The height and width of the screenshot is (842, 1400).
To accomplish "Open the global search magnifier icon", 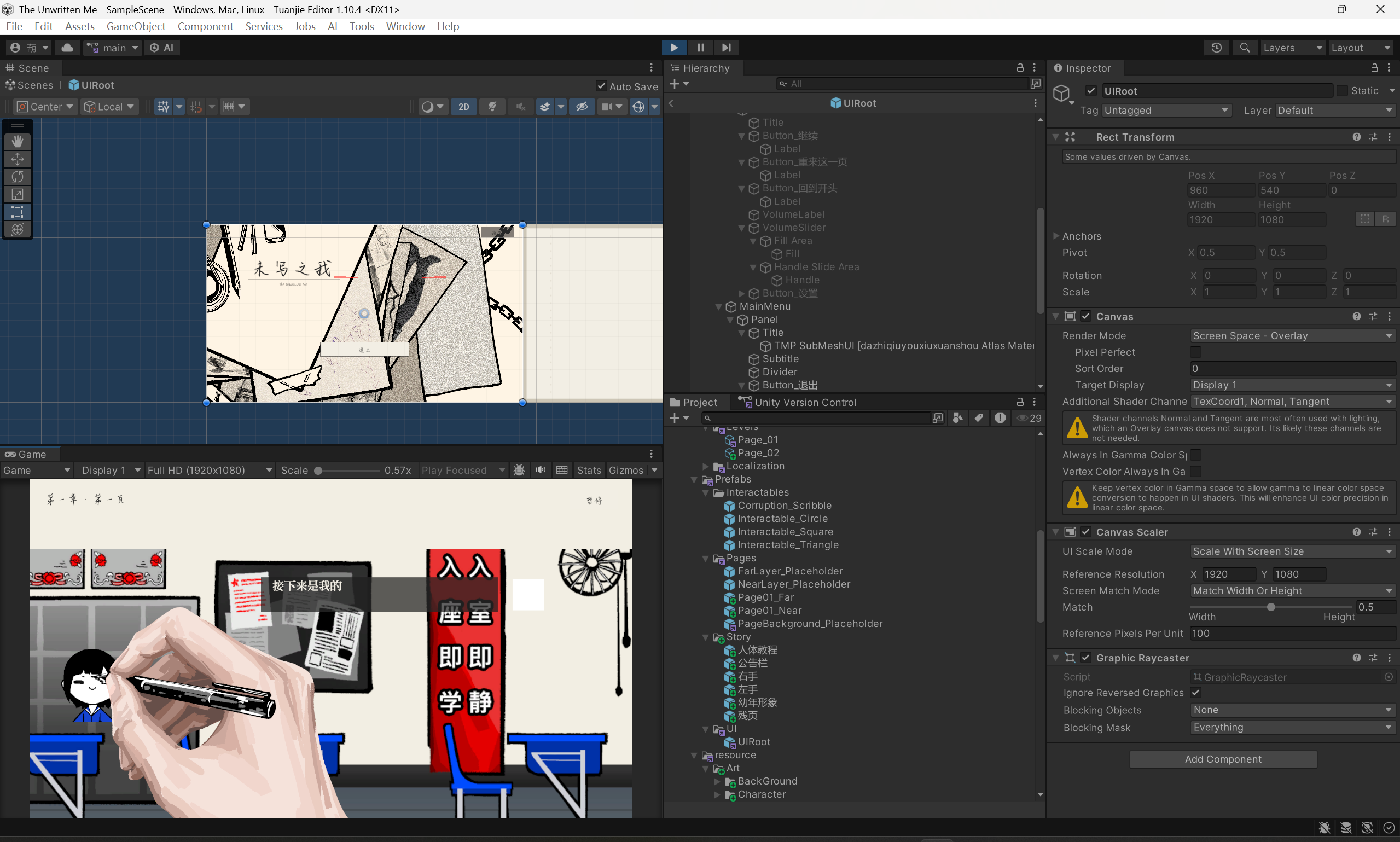I will 1245,48.
